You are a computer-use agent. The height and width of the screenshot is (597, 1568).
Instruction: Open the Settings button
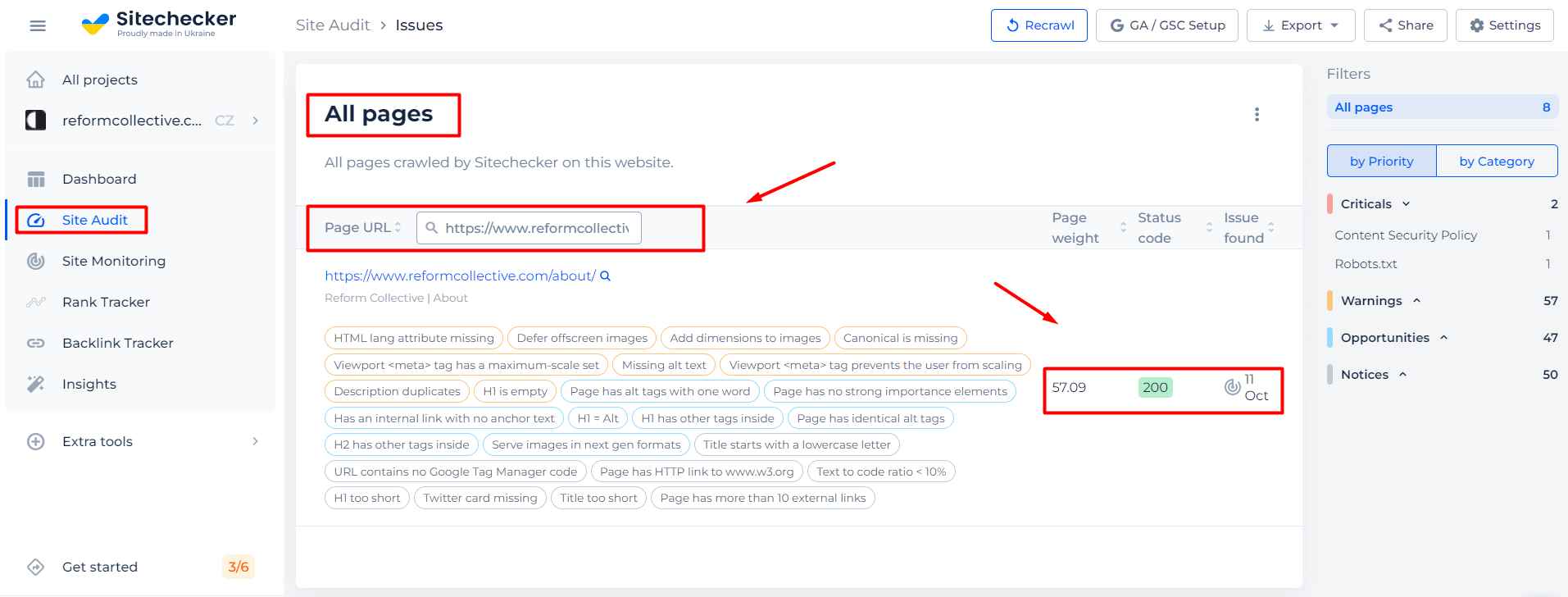1505,25
